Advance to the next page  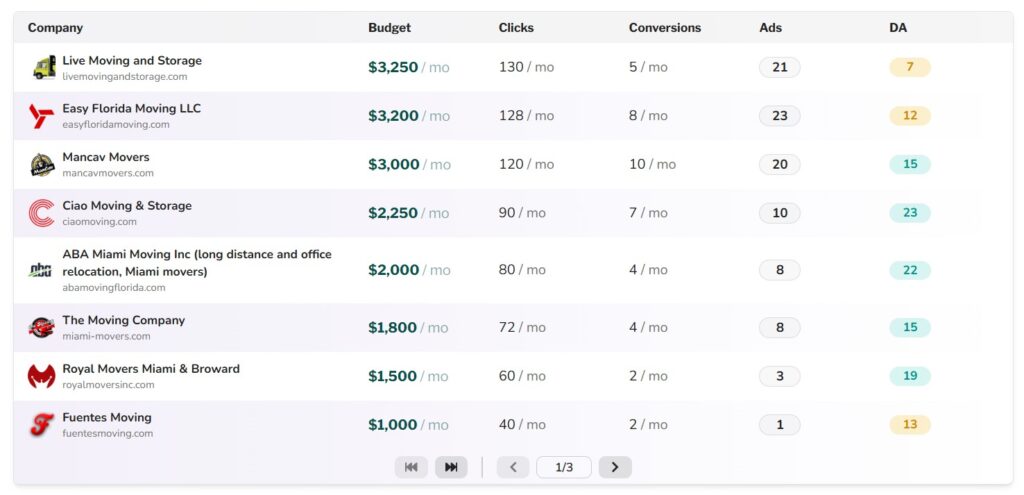pyautogui.click(x=615, y=467)
